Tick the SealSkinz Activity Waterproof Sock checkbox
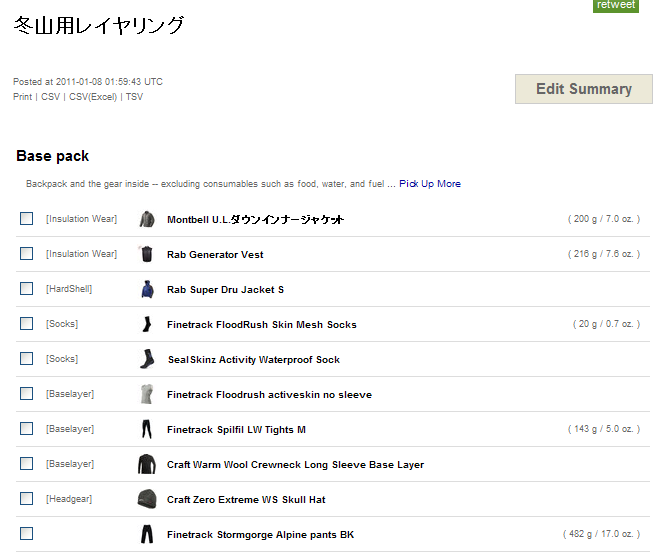 26,359
